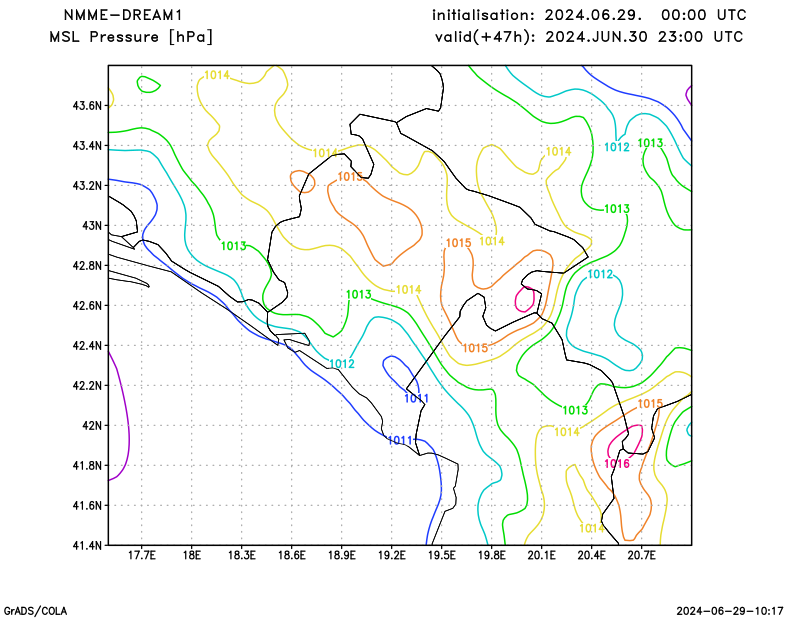
Task: Select the 43.4N latitude label
Action: 87,145
